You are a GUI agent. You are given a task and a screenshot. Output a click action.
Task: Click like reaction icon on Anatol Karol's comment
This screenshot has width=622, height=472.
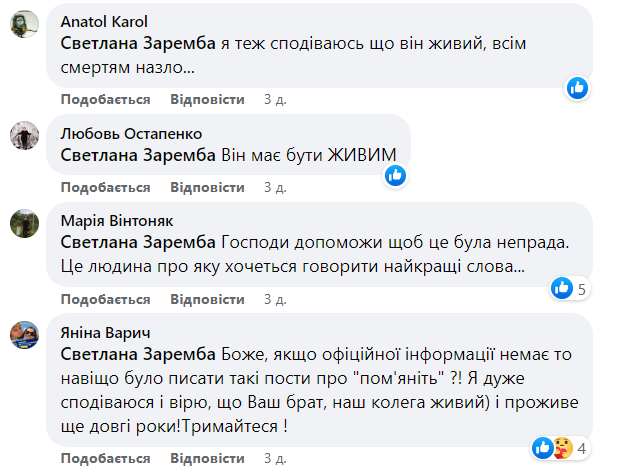pos(577,88)
